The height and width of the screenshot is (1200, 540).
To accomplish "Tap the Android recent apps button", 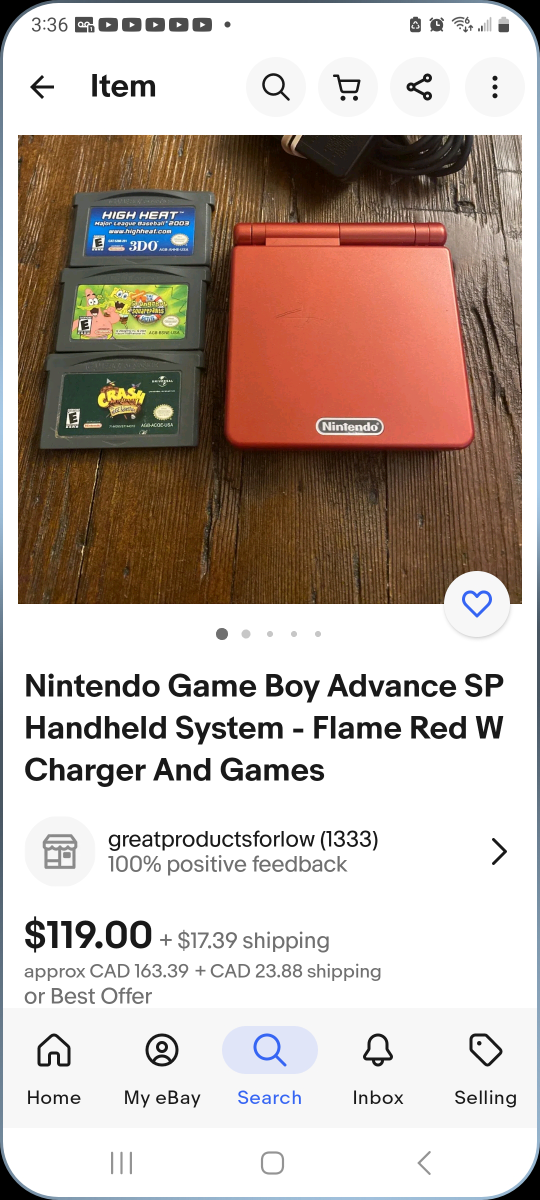I will (x=121, y=1162).
